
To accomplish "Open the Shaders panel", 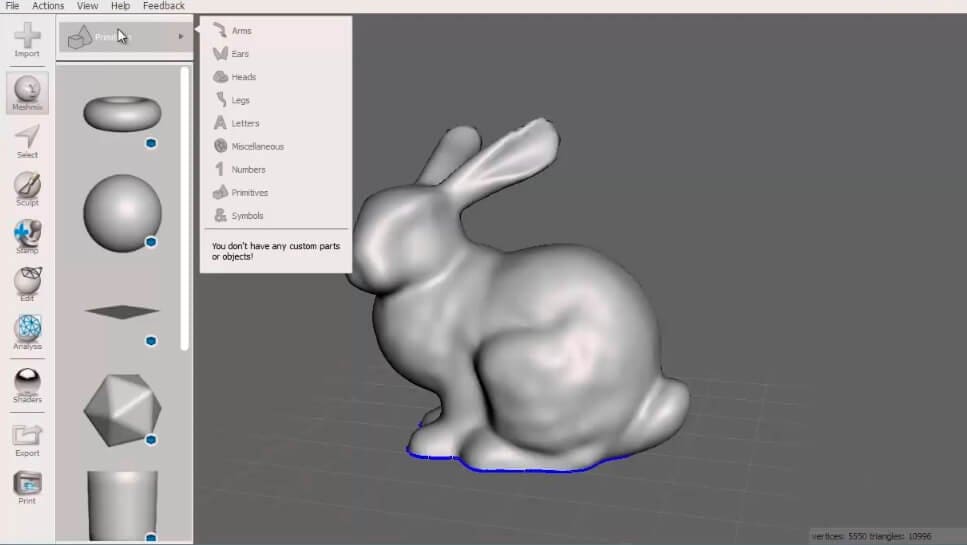I will click(x=27, y=385).
